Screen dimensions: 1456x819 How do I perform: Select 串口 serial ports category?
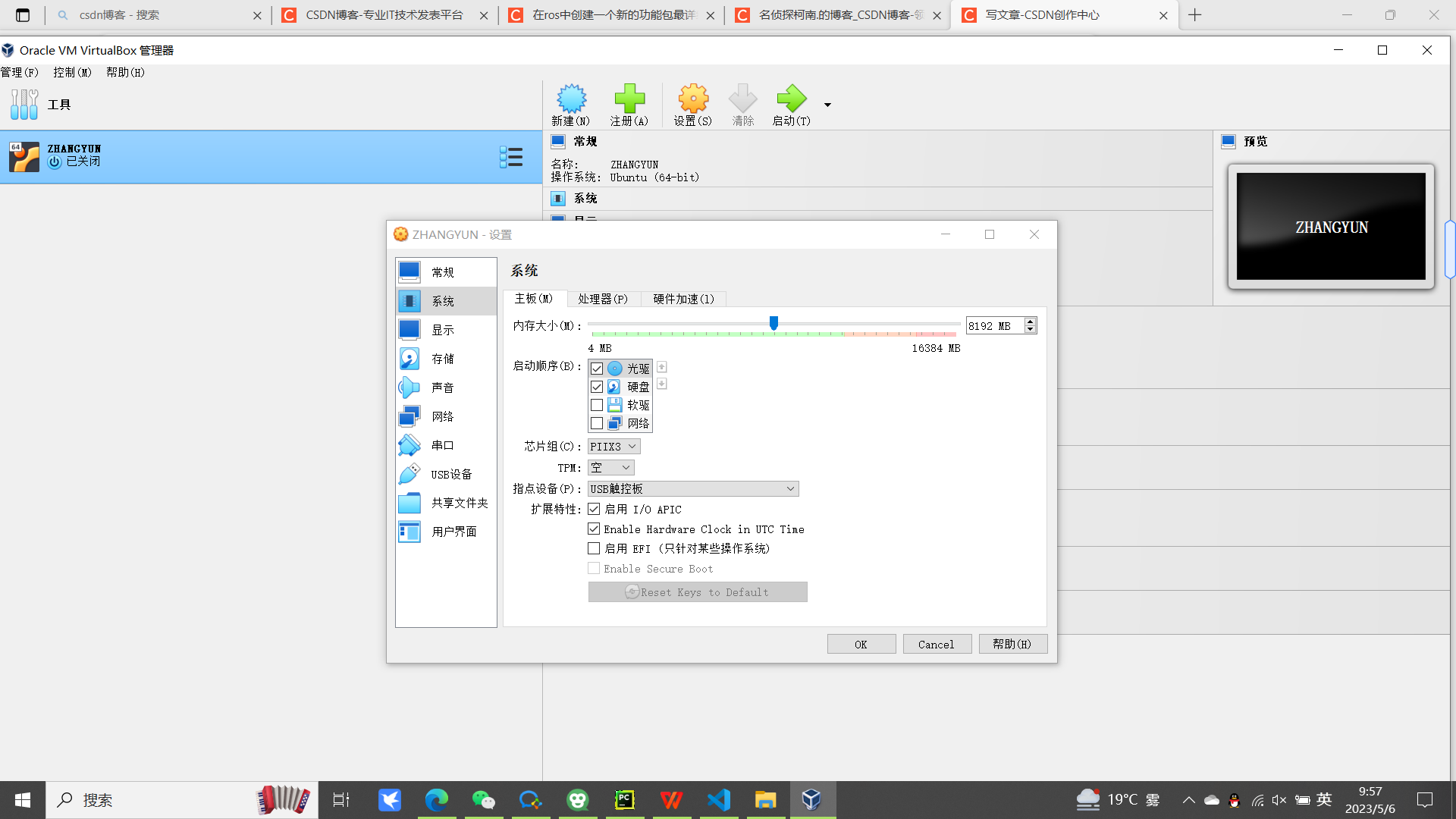(x=446, y=445)
